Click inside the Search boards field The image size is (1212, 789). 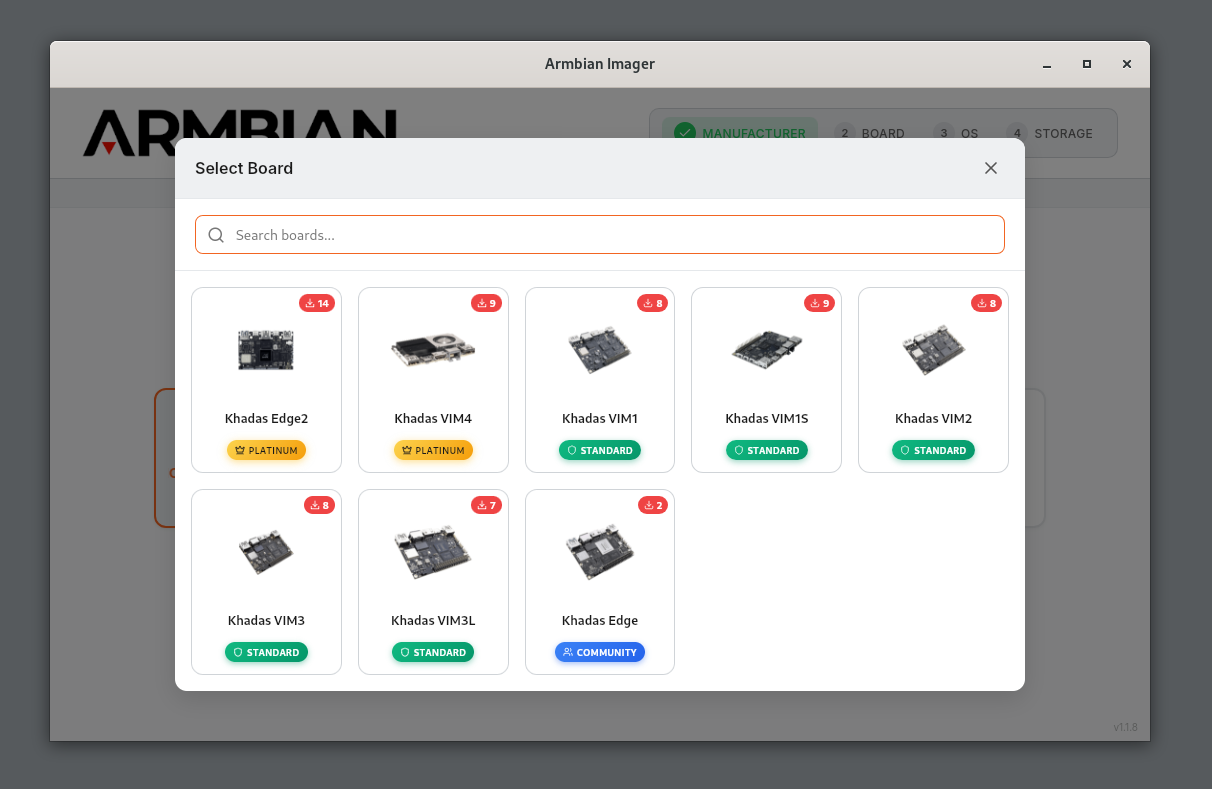tap(600, 234)
